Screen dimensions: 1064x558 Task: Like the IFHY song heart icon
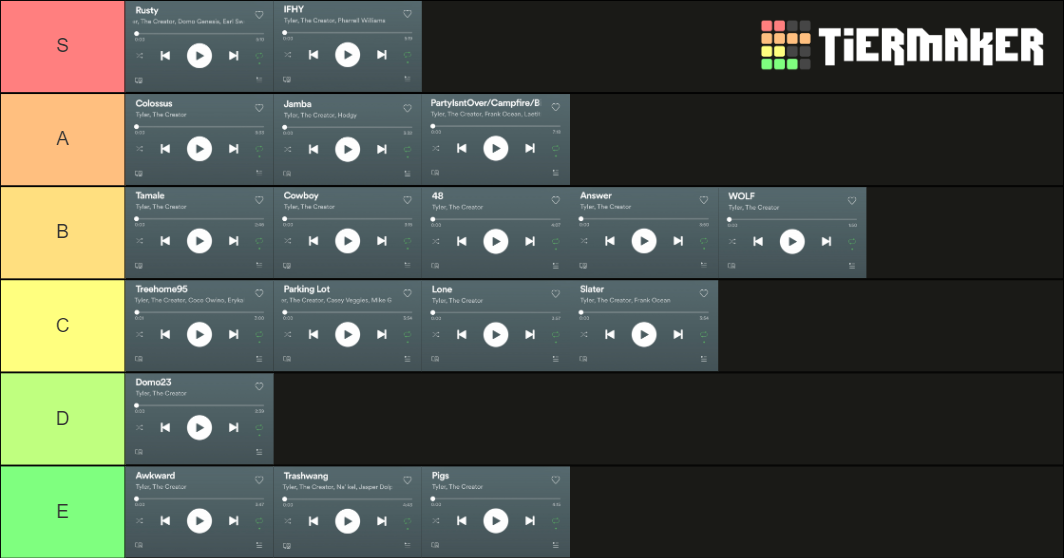click(407, 14)
